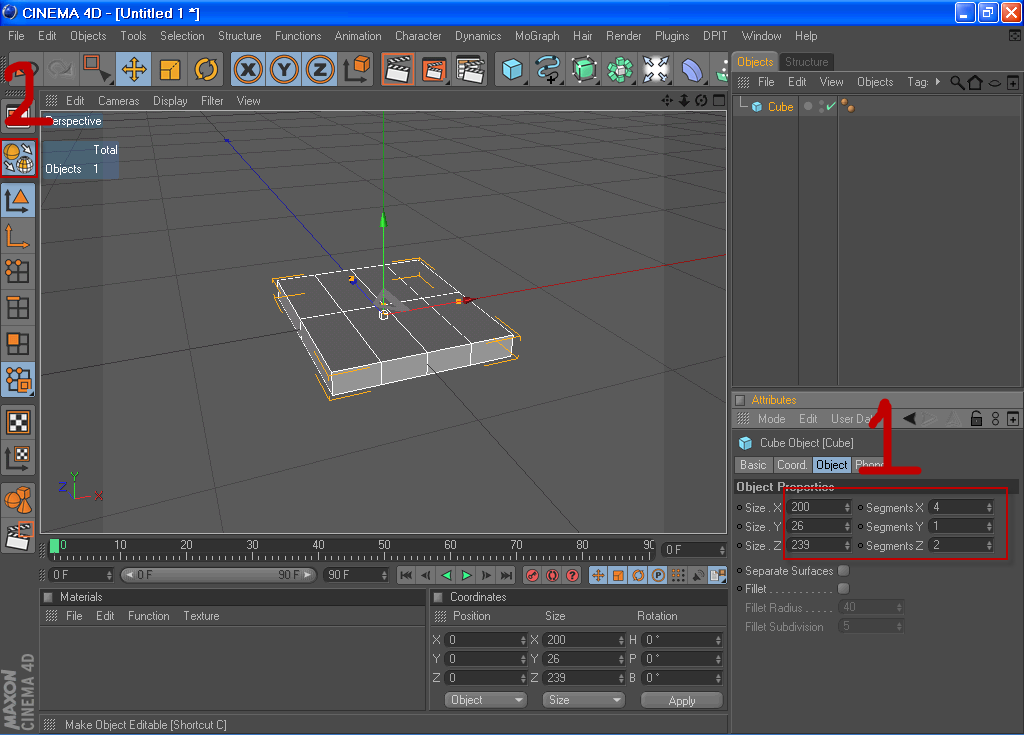Toggle the X-axis lock

248,69
